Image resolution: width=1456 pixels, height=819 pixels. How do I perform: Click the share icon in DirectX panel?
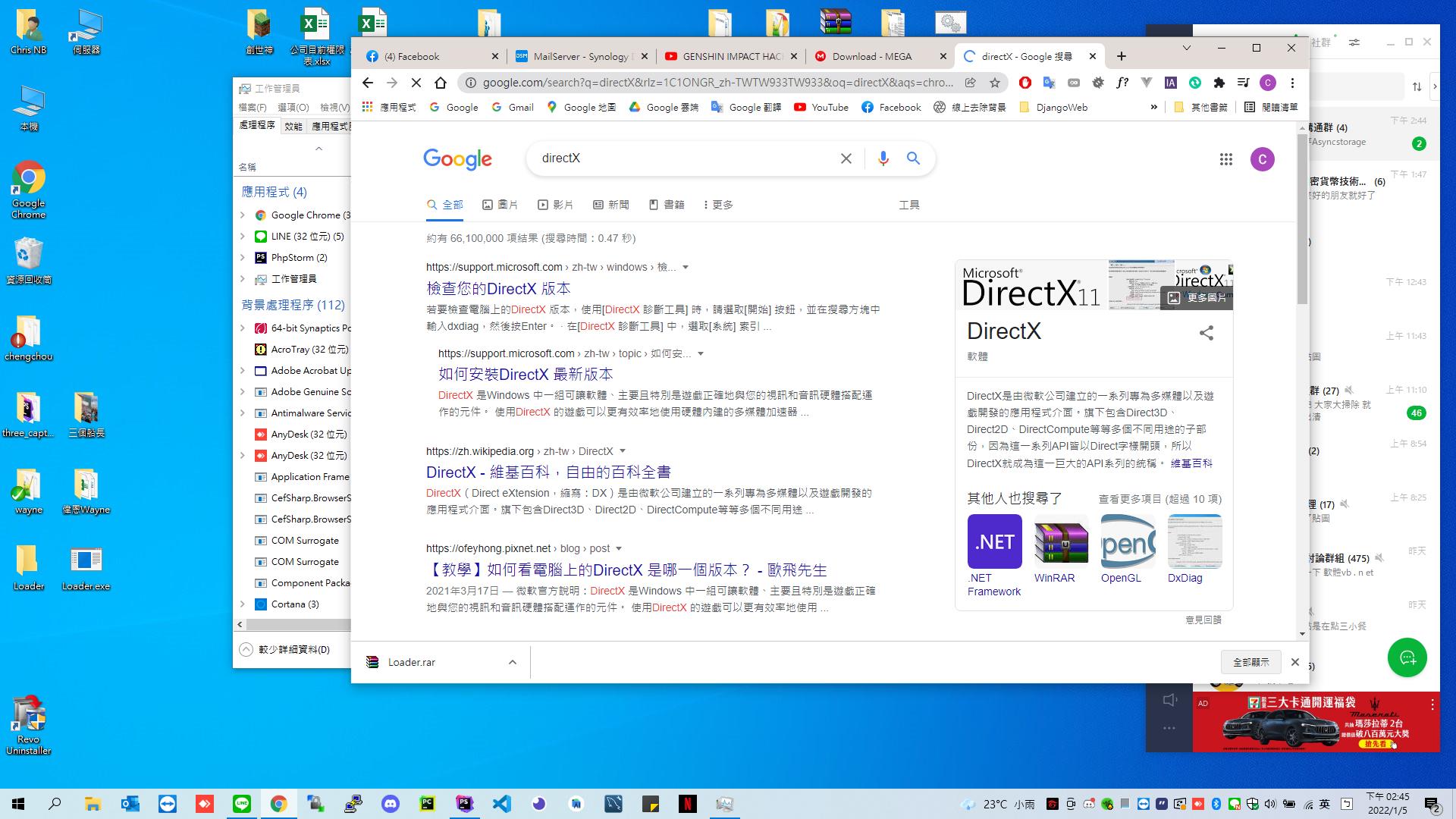tap(1206, 333)
